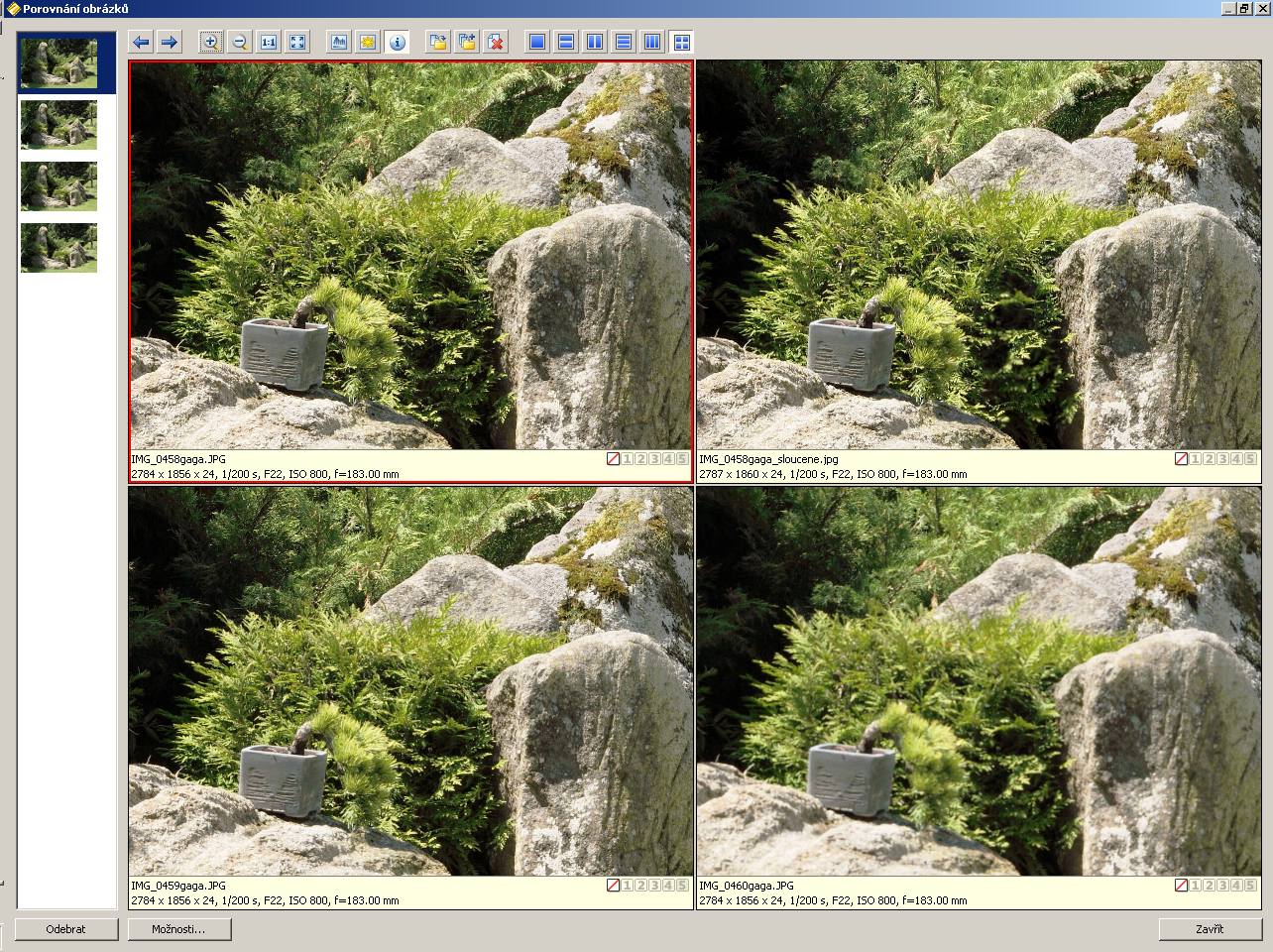
Task: Toggle the overexposure highlight icon
Action: [368, 42]
